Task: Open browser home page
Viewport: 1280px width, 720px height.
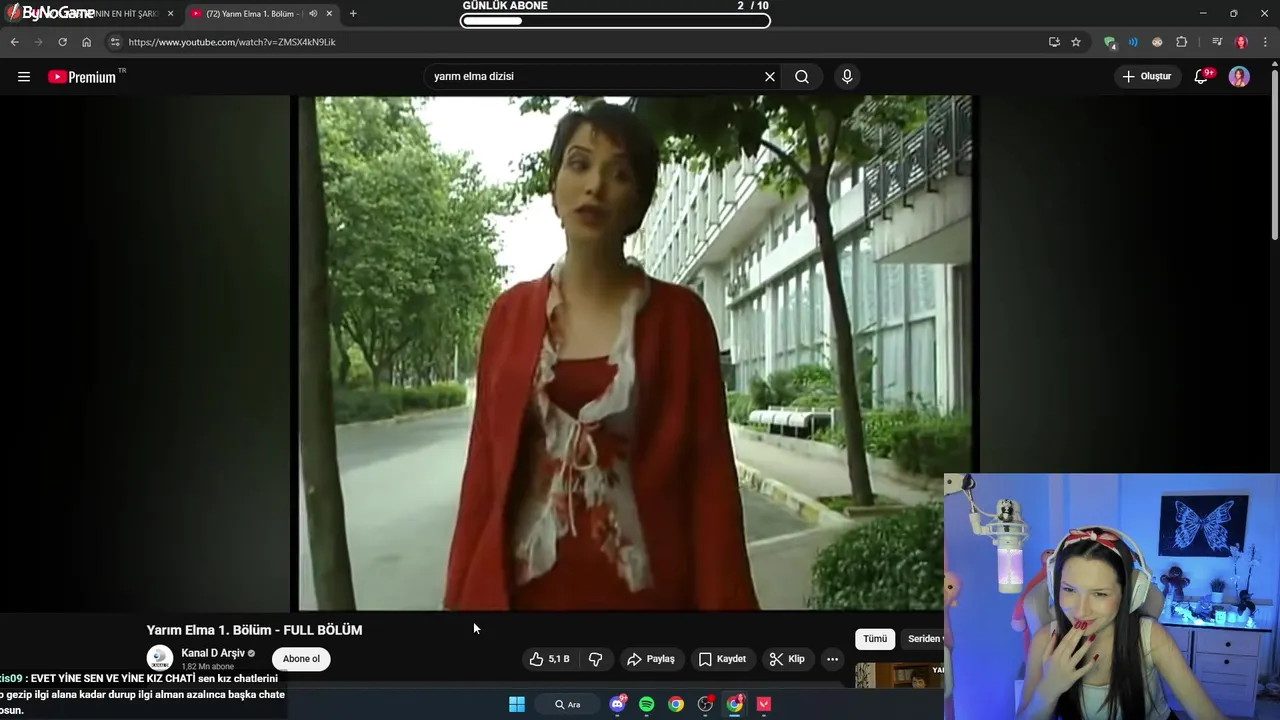Action: tap(86, 42)
